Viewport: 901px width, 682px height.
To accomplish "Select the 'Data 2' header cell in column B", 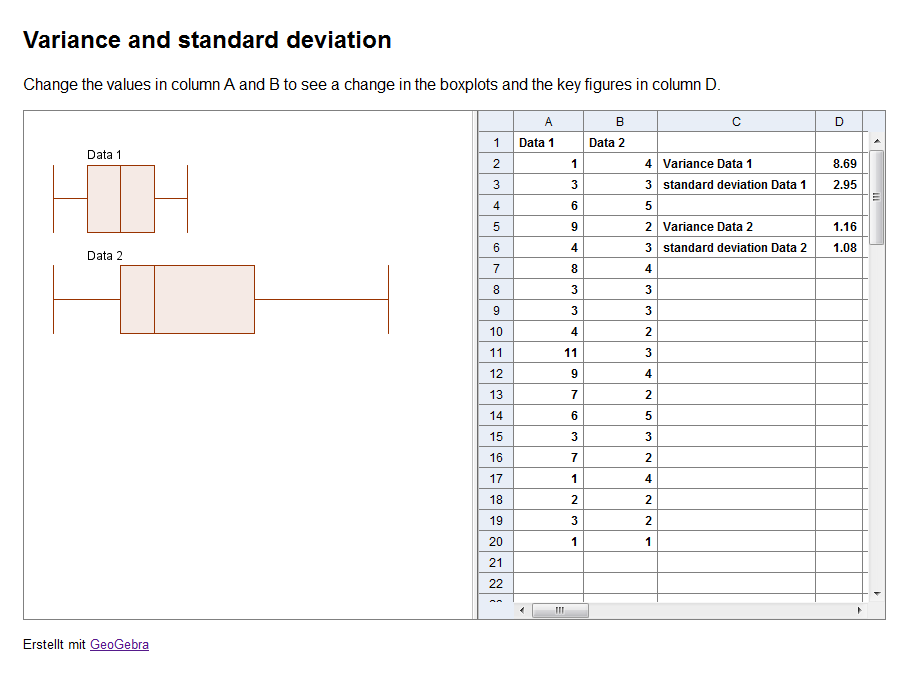I will (620, 142).
